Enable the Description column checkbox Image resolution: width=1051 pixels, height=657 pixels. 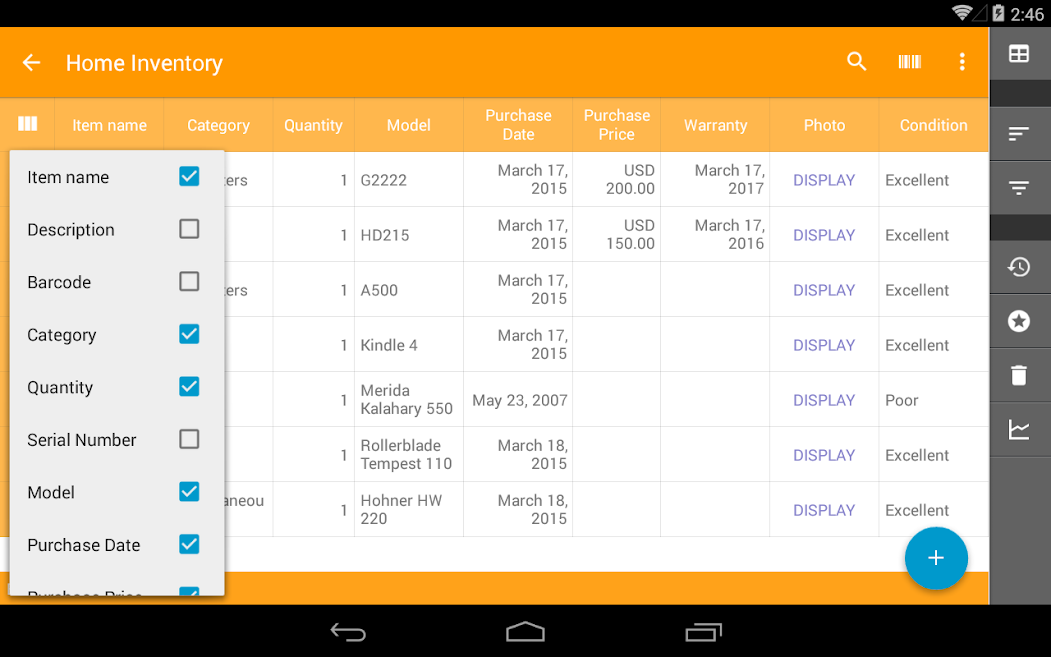coord(189,229)
